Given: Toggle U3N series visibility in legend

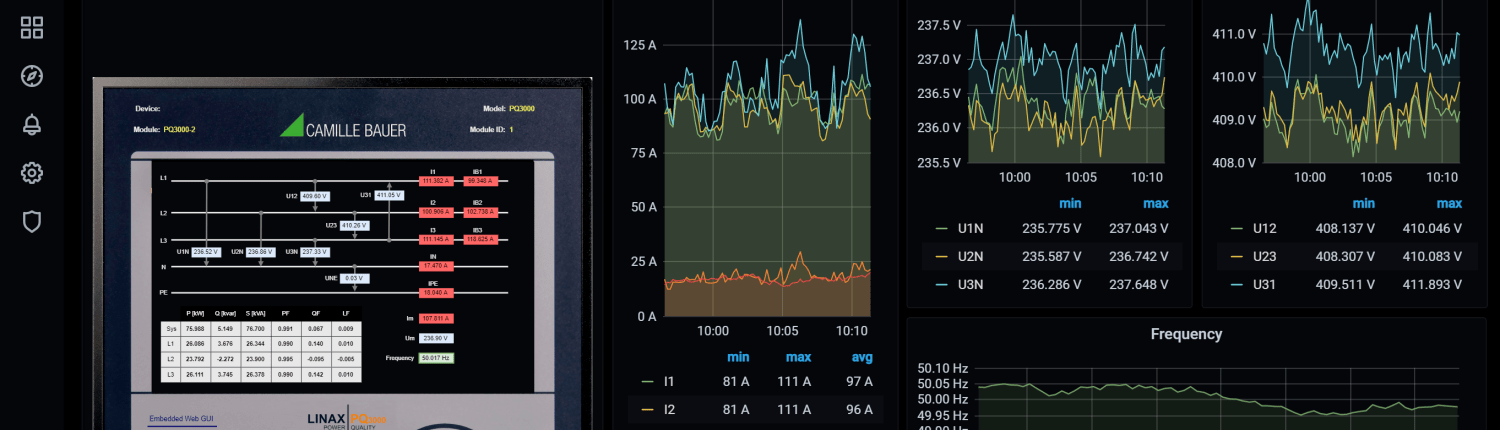Looking at the screenshot, I should coord(970,284).
